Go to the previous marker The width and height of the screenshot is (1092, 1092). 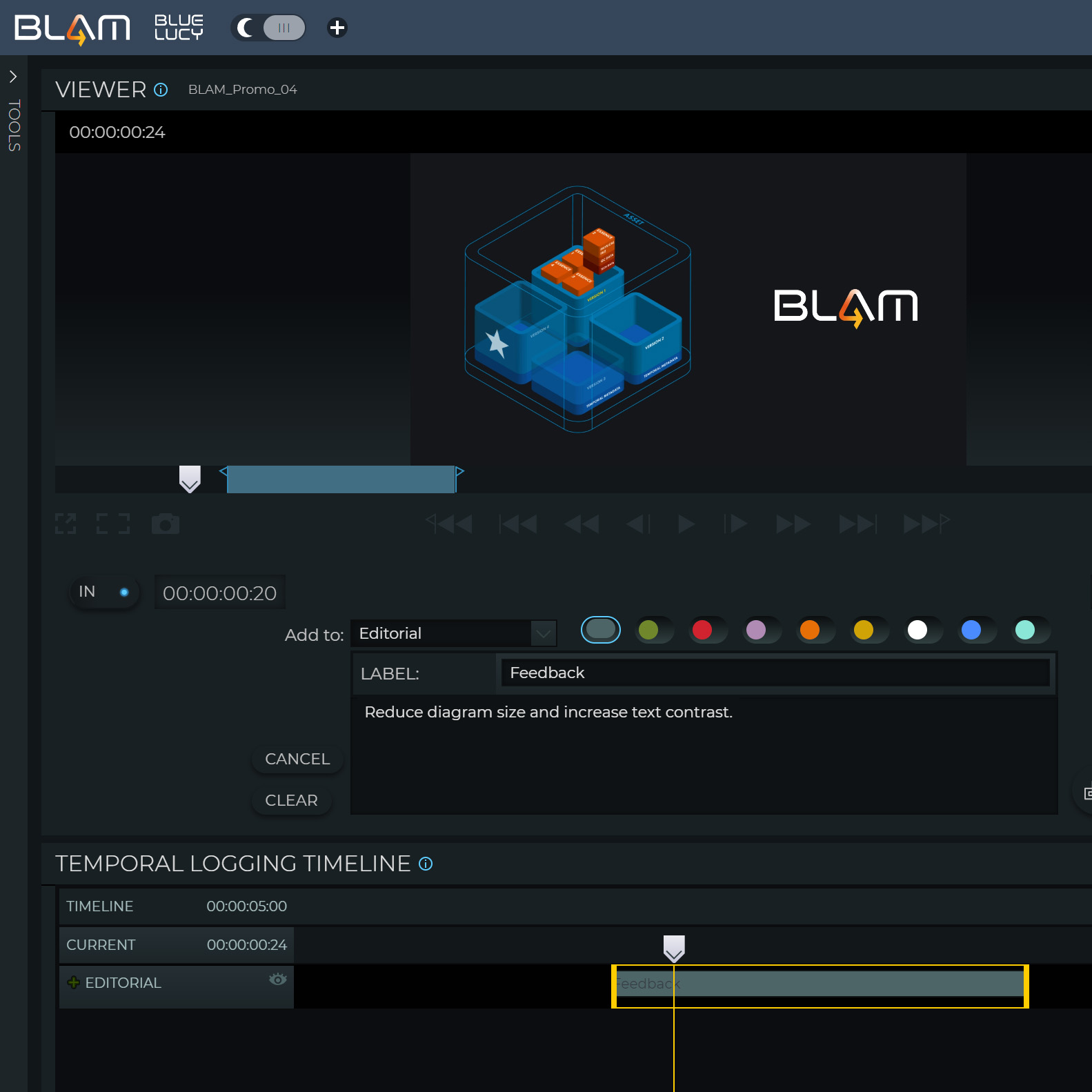click(518, 524)
